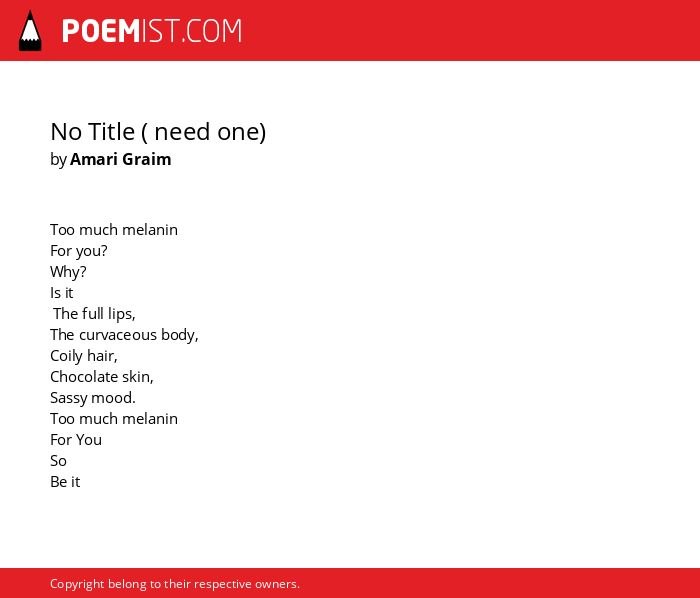The height and width of the screenshot is (598, 700).
Task: Click the line 'Why?'
Action: [x=68, y=272]
